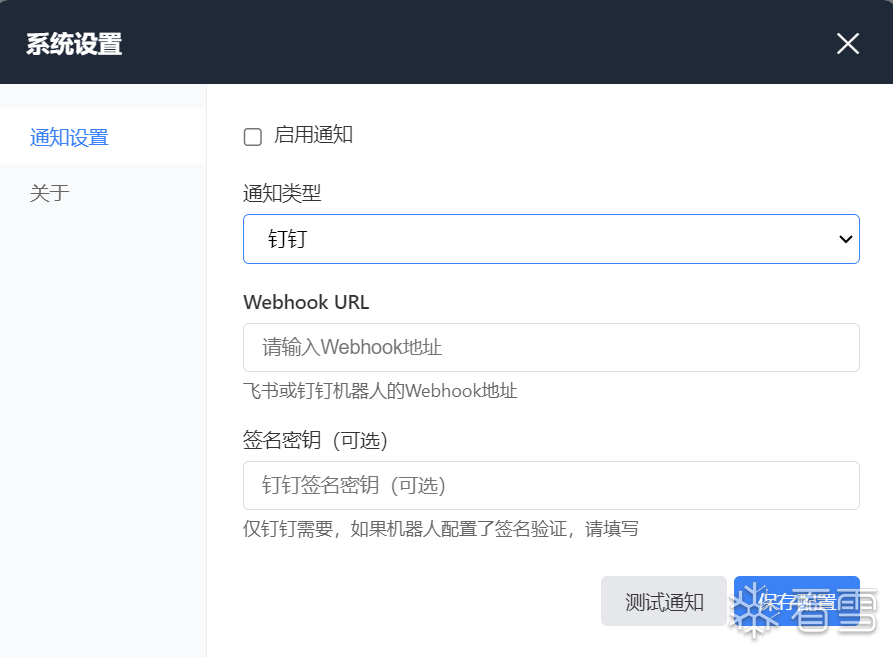Click the dark header bar of the dialog
This screenshot has width=893, height=657.
(x=450, y=43)
